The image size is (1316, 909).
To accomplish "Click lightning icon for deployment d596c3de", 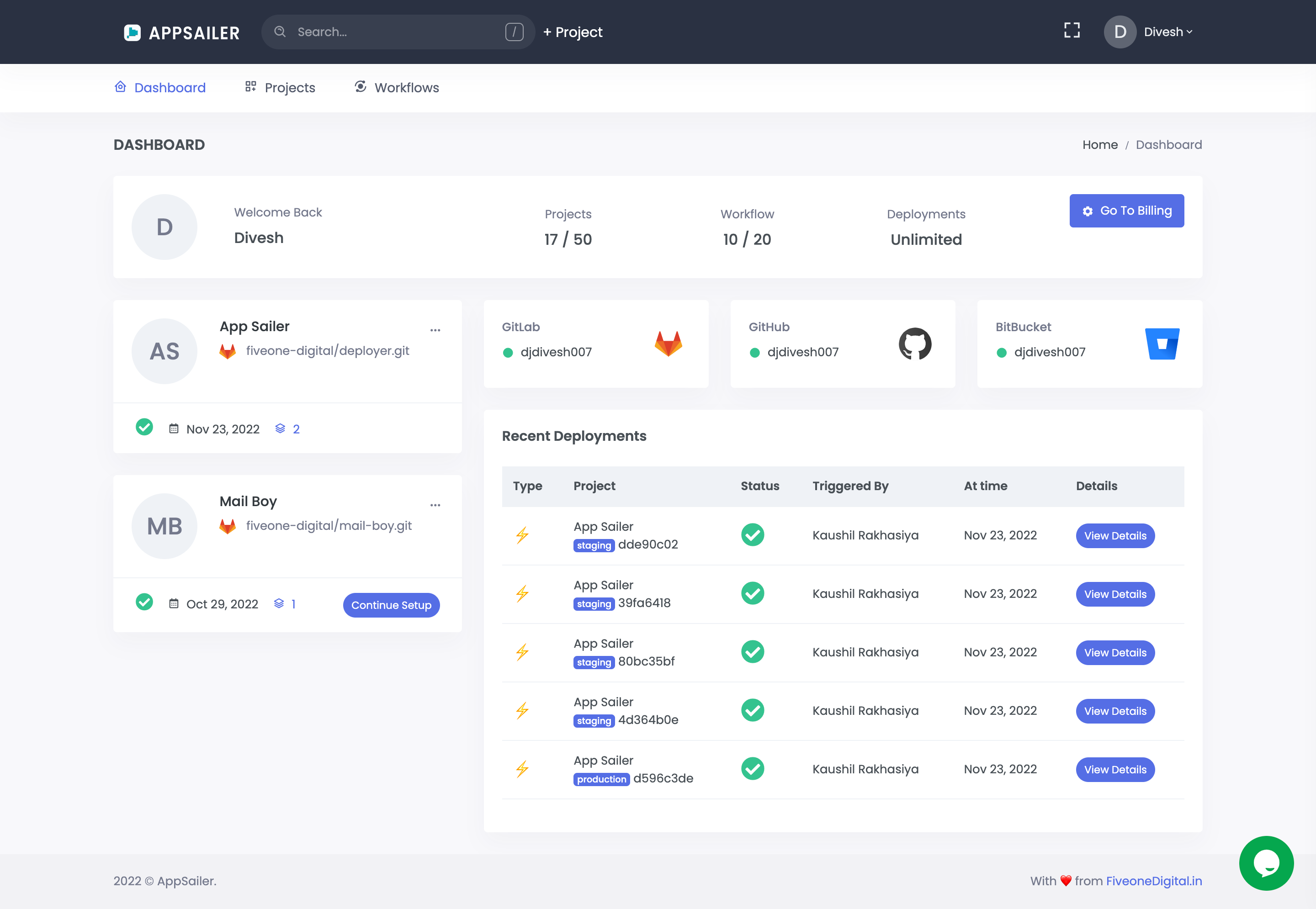I will pyautogui.click(x=522, y=769).
